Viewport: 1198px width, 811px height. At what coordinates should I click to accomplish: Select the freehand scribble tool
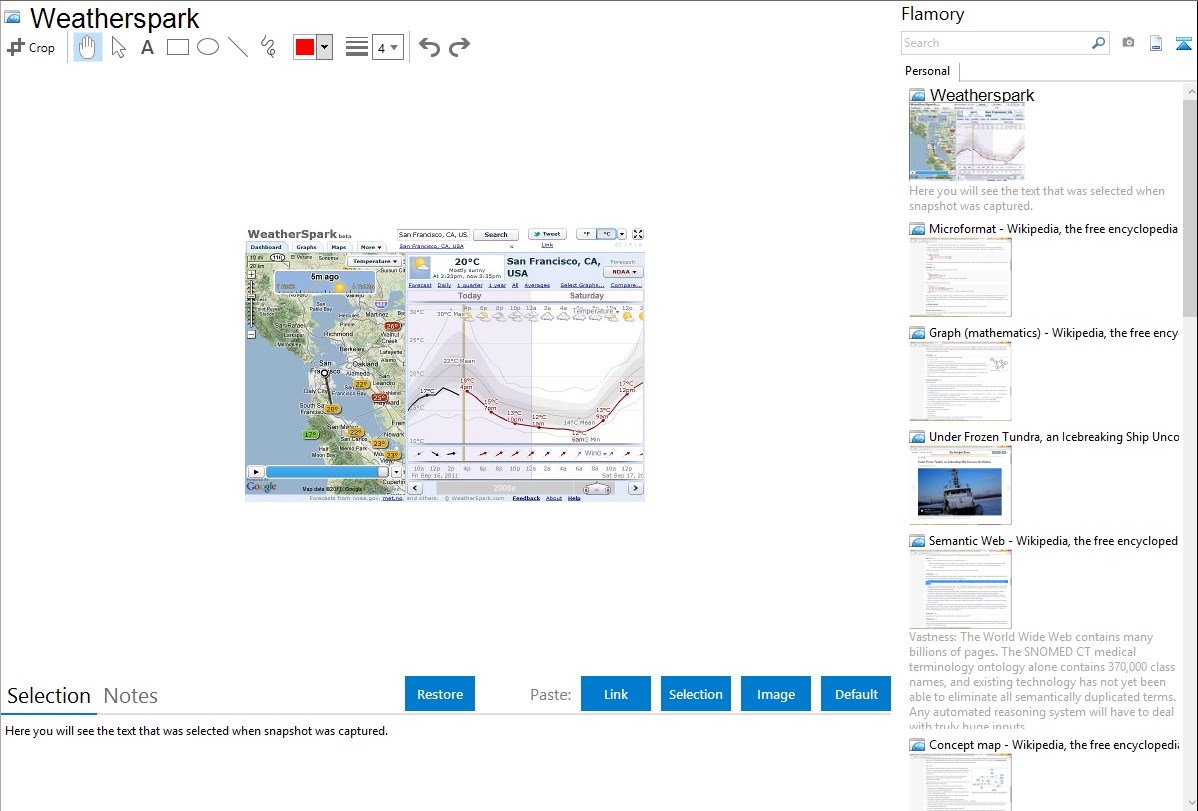[268, 47]
